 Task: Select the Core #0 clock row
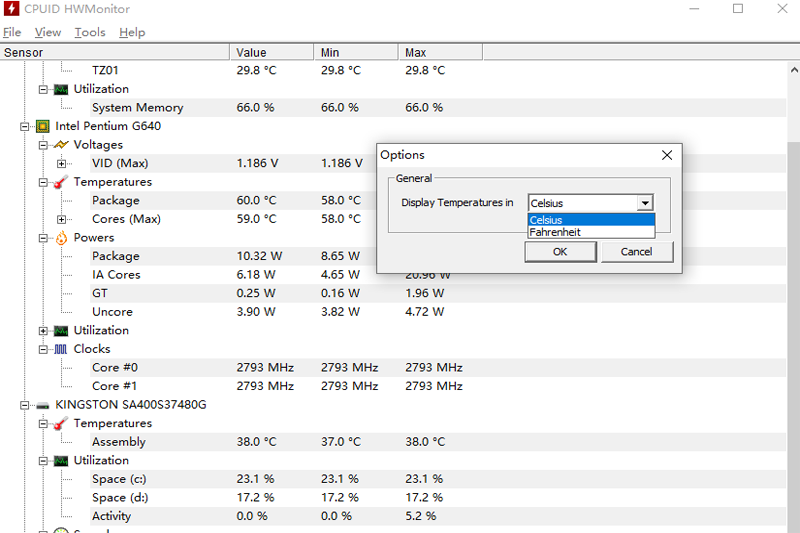pos(437,368)
